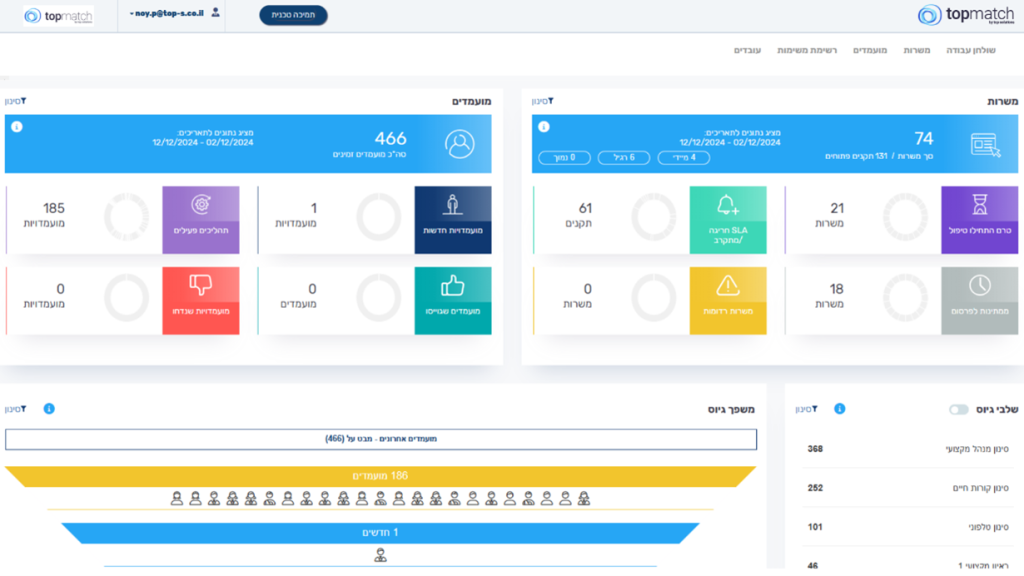
Task: Click the info icon in the jobs blue banner
Action: [x=543, y=127]
